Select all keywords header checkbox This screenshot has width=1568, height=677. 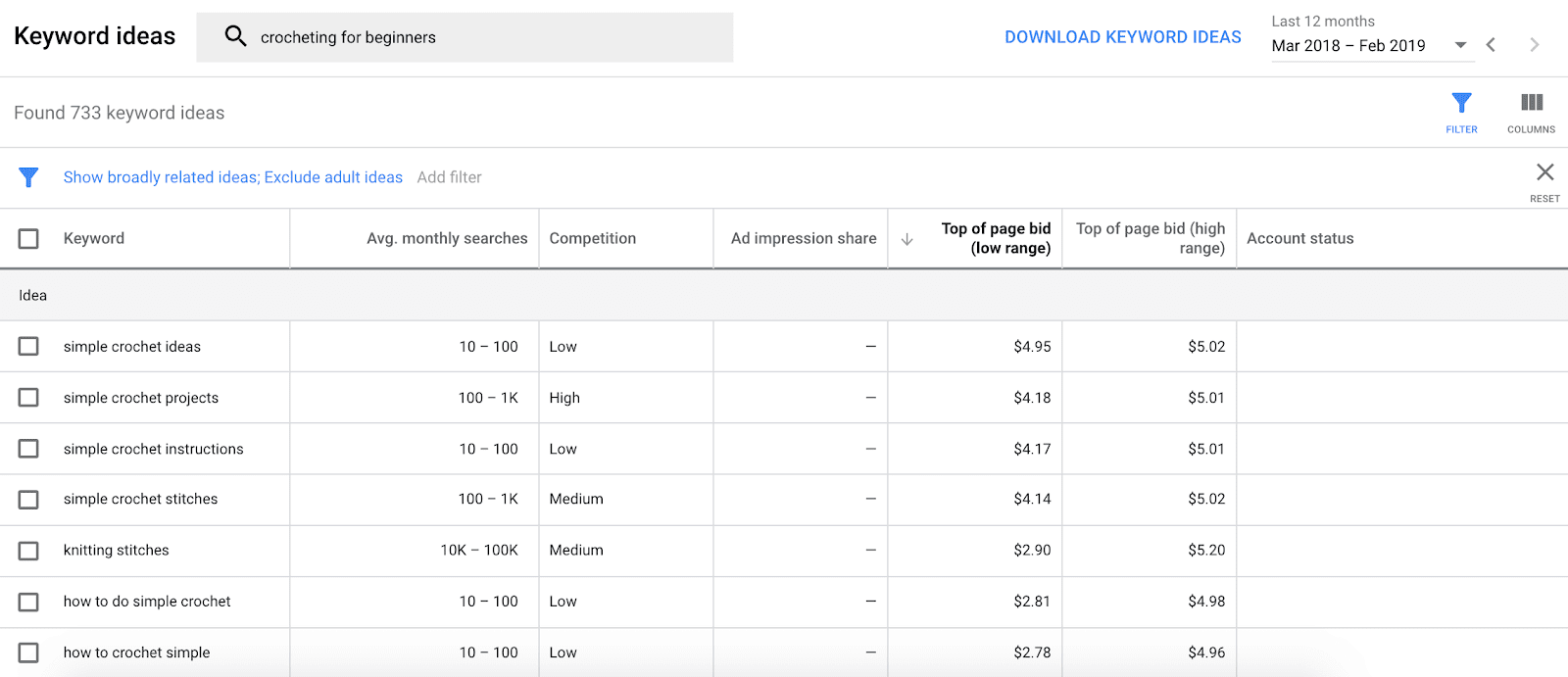pyautogui.click(x=28, y=239)
